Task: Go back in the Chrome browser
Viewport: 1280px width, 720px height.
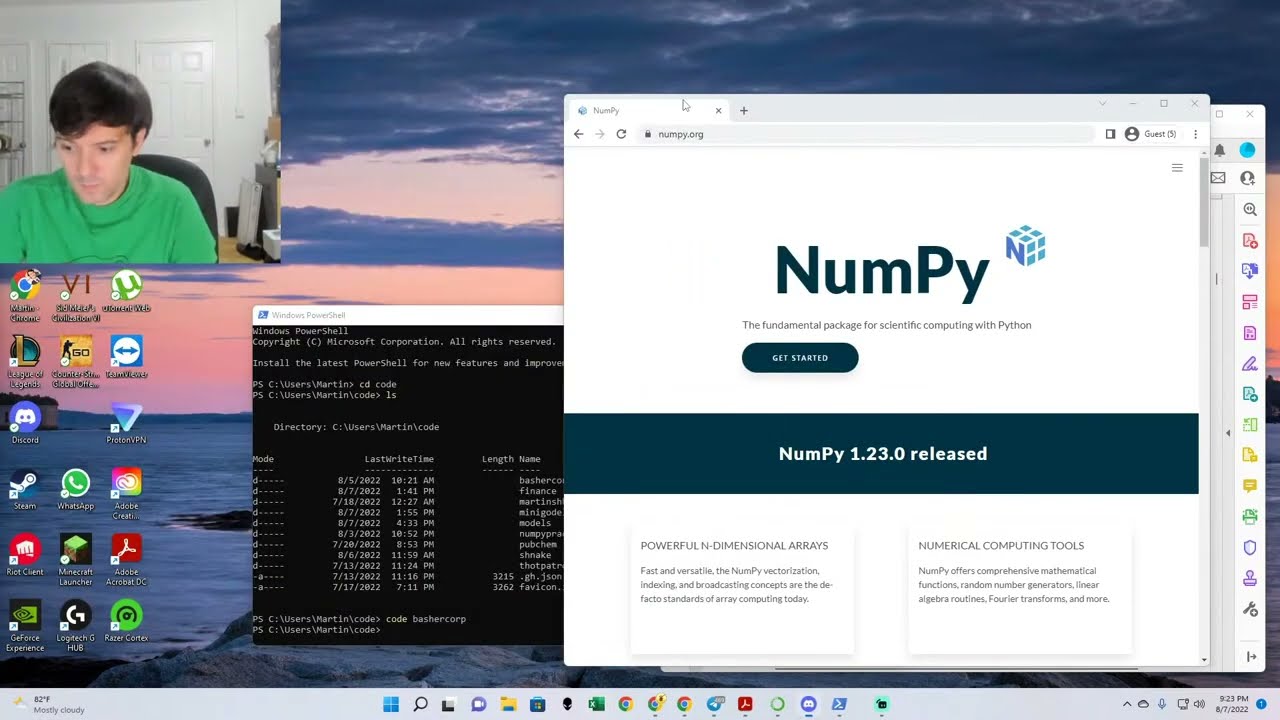Action: (x=578, y=134)
